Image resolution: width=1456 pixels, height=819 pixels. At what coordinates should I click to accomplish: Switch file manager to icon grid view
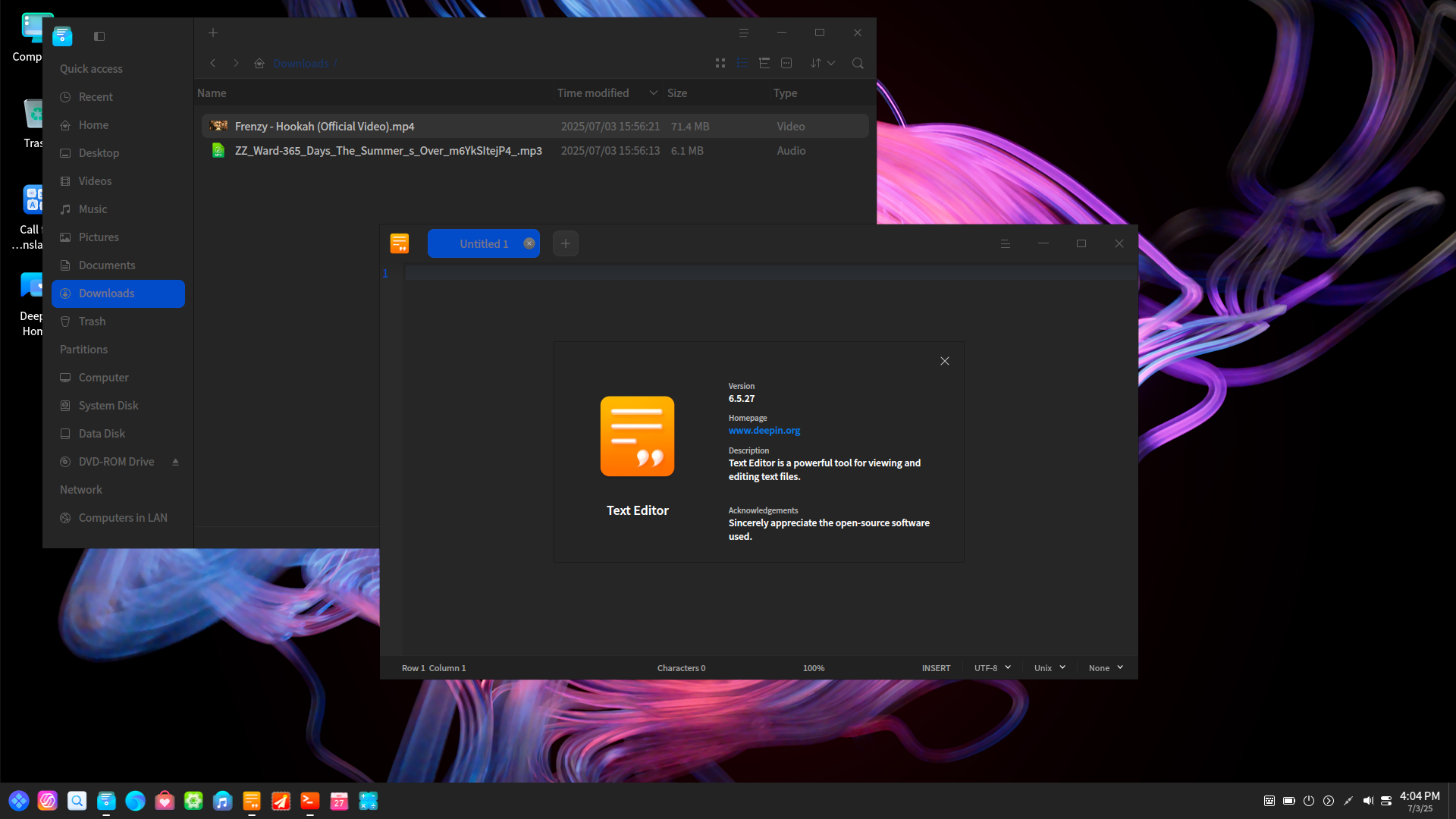(720, 63)
